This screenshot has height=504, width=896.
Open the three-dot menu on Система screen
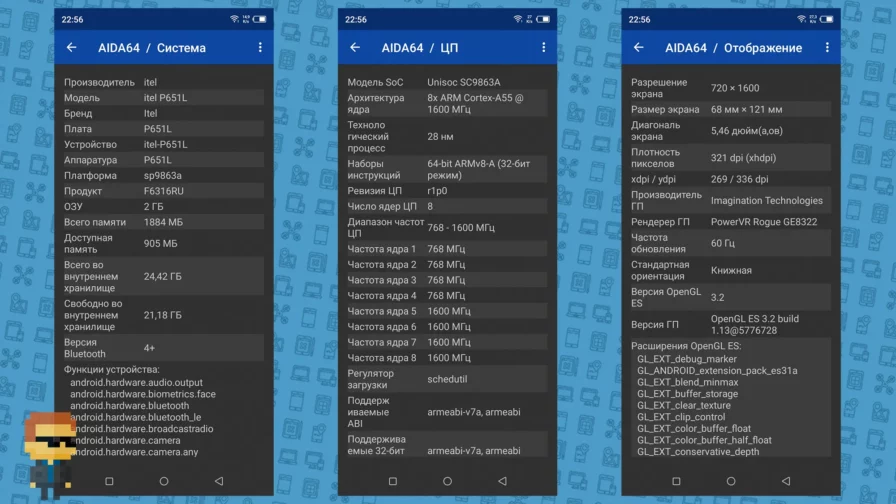[260, 48]
